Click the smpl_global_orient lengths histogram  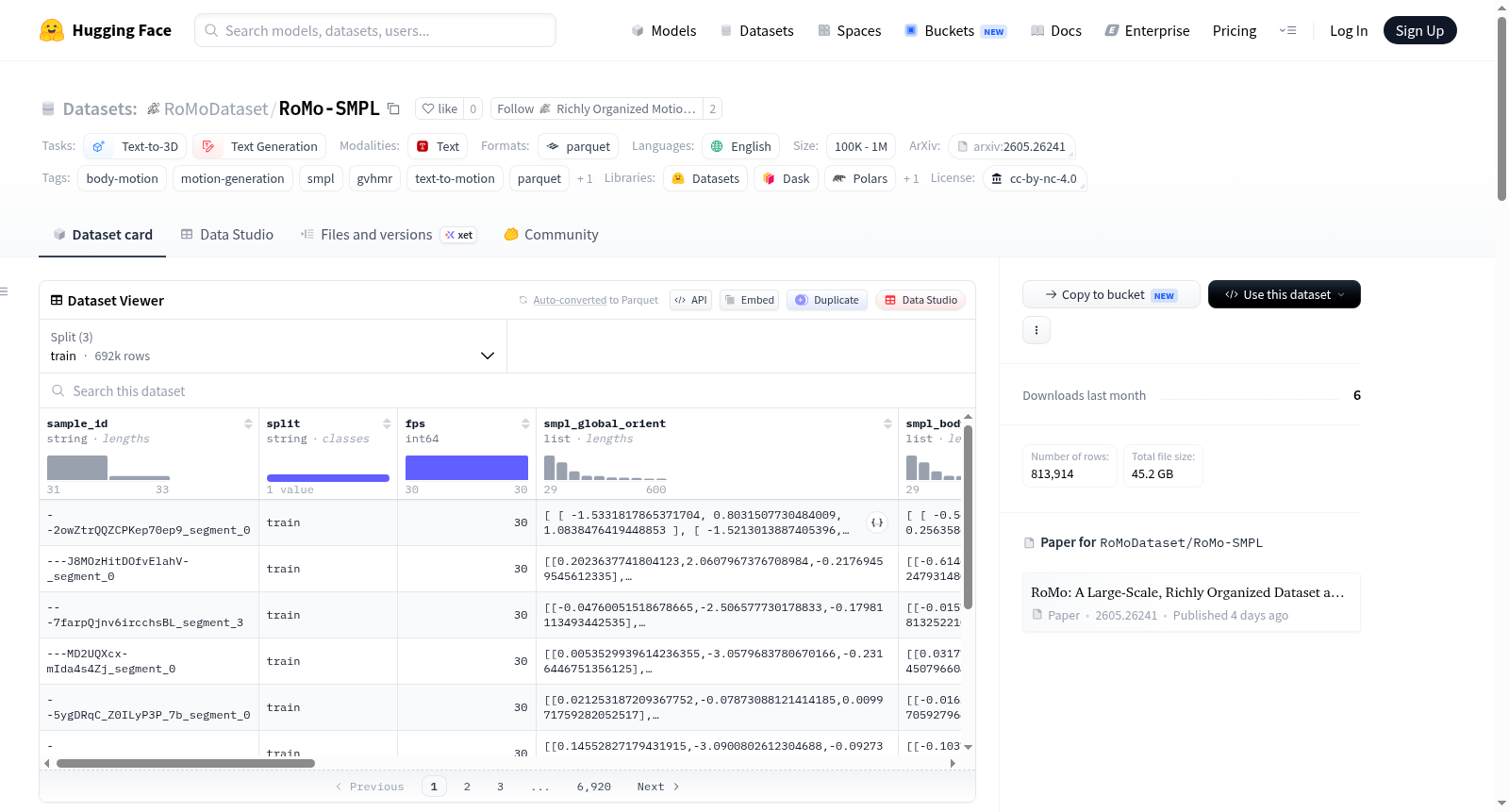tap(605, 468)
